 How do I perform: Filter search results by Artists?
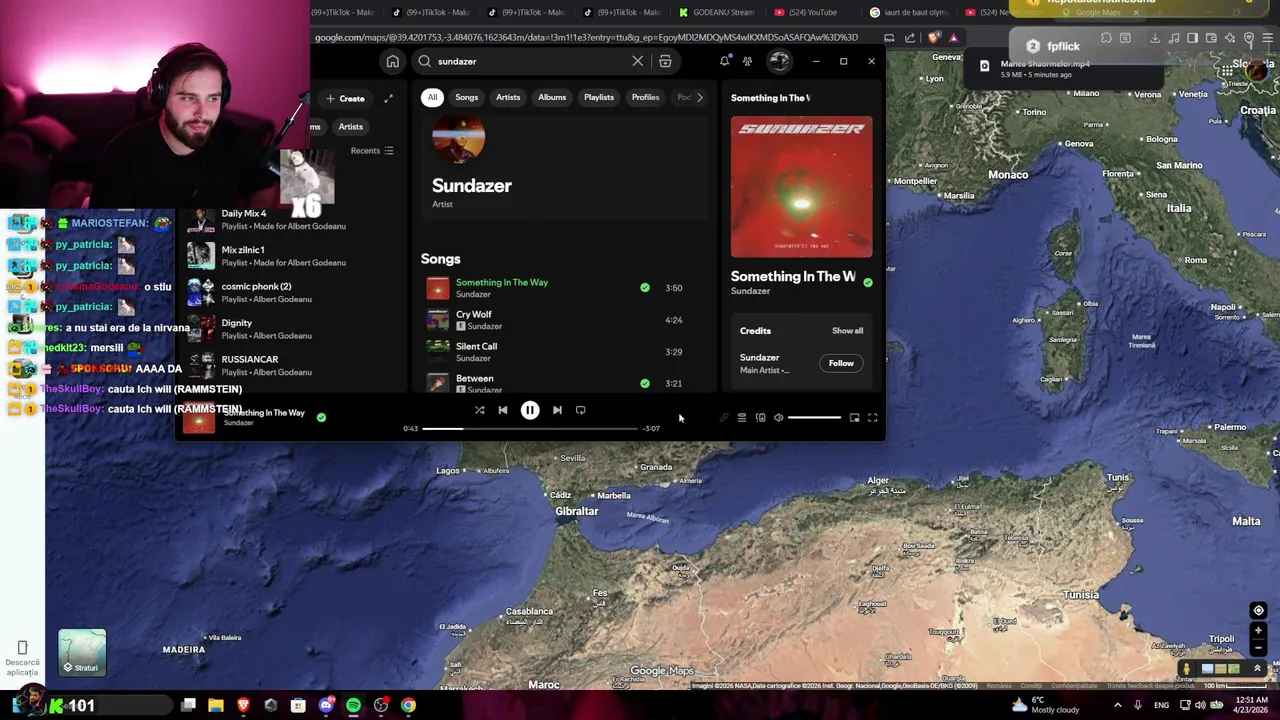(x=508, y=97)
